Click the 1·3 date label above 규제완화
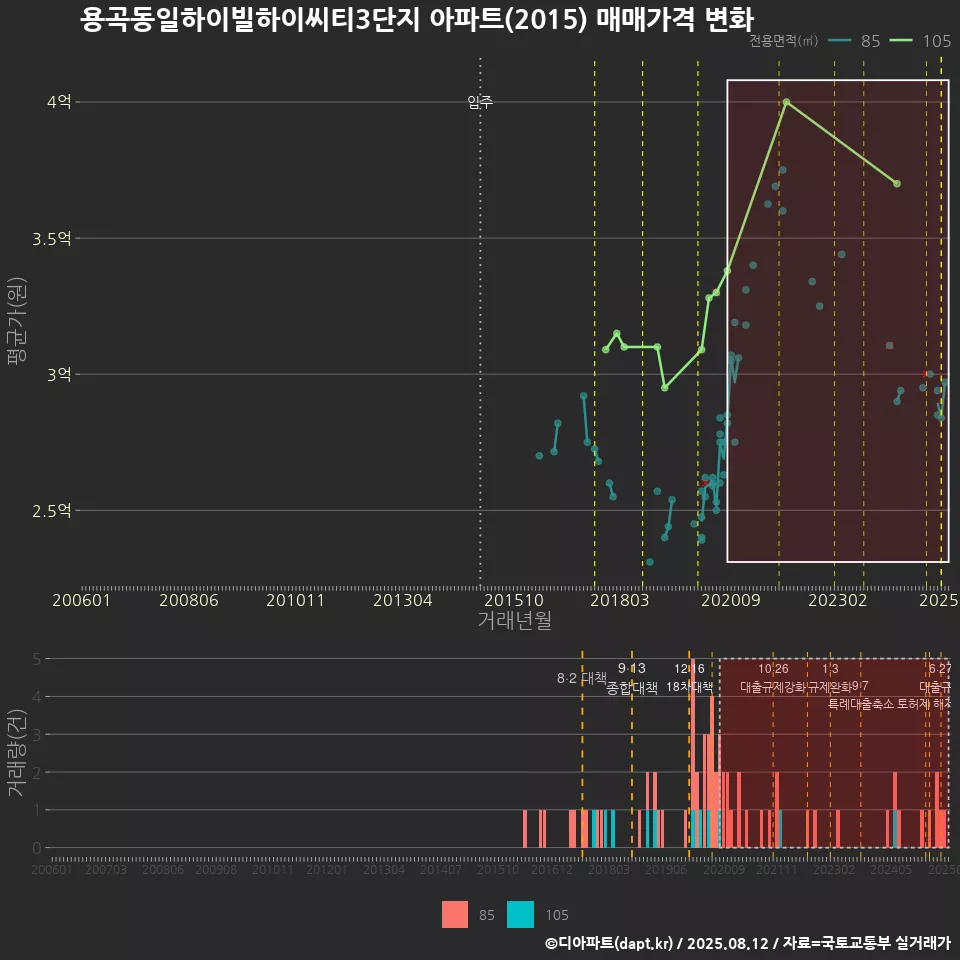This screenshot has width=960, height=960. pos(830,669)
